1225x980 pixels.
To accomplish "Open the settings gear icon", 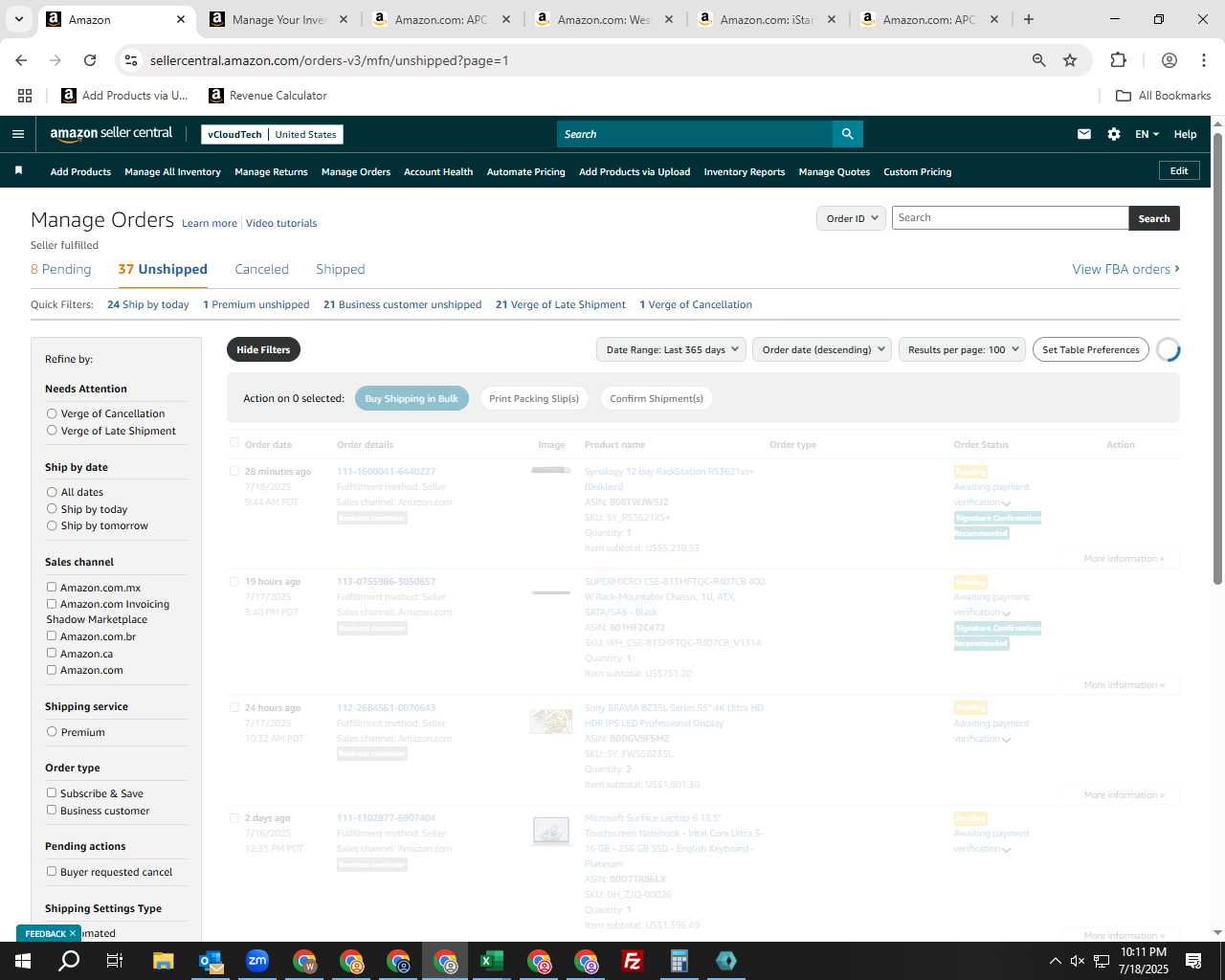I will pos(1114,134).
